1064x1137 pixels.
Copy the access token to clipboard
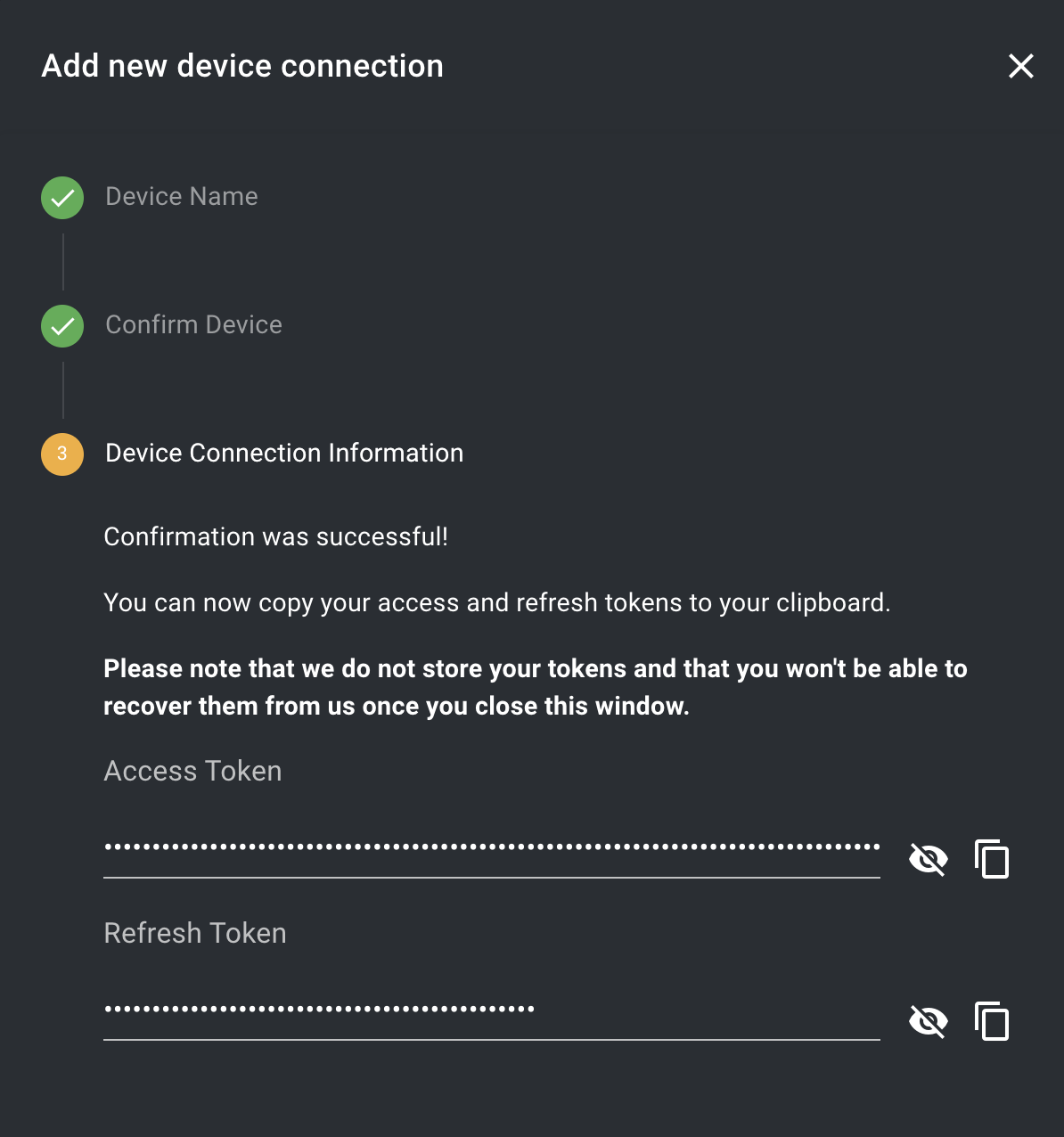[x=992, y=859]
